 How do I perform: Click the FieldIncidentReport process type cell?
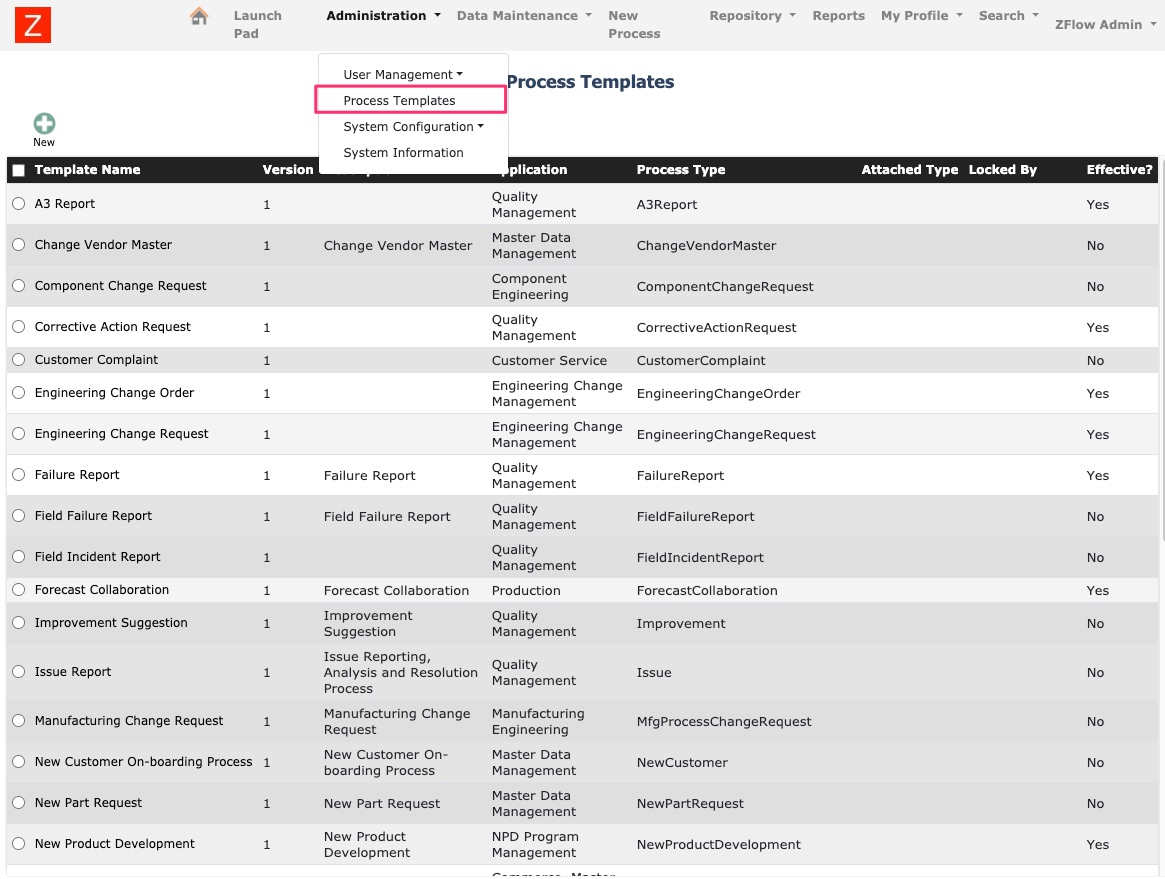[x=700, y=557]
